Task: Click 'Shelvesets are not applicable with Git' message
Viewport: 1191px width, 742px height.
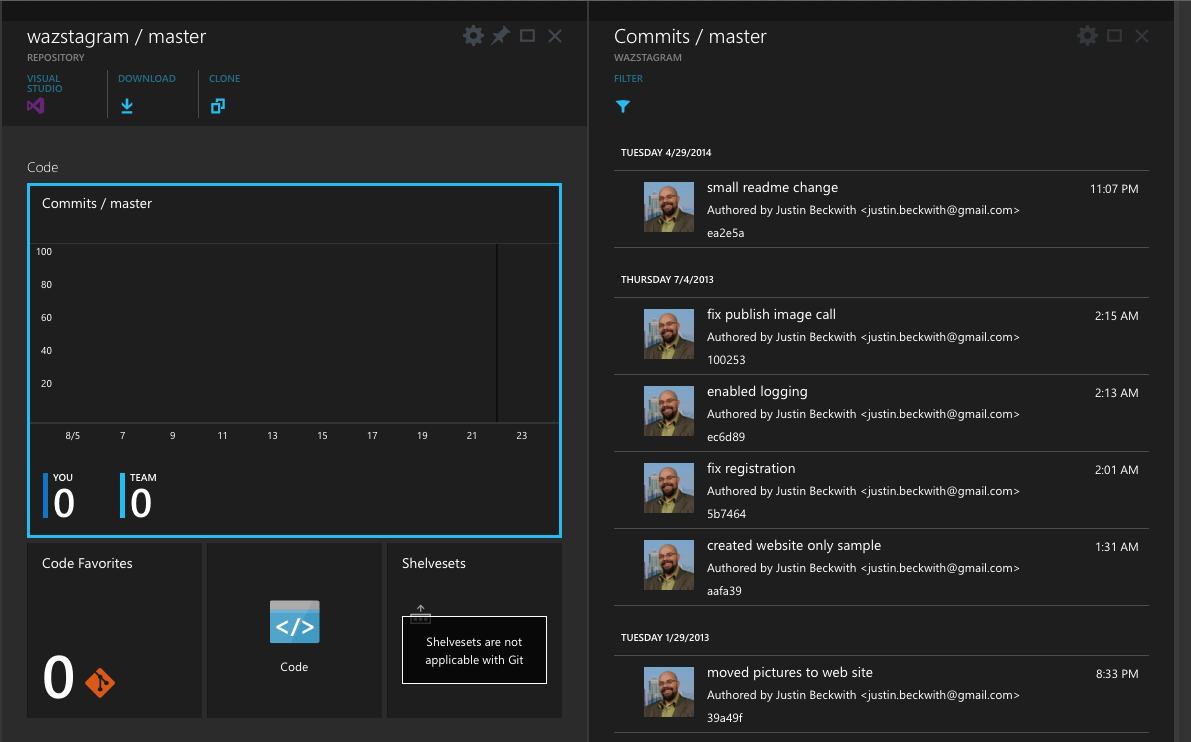Action: pyautogui.click(x=474, y=650)
